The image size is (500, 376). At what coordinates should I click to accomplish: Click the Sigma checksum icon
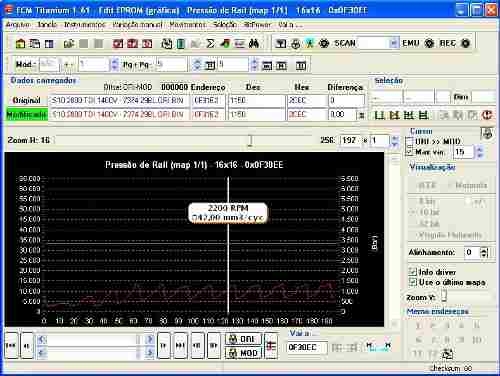tap(210, 43)
